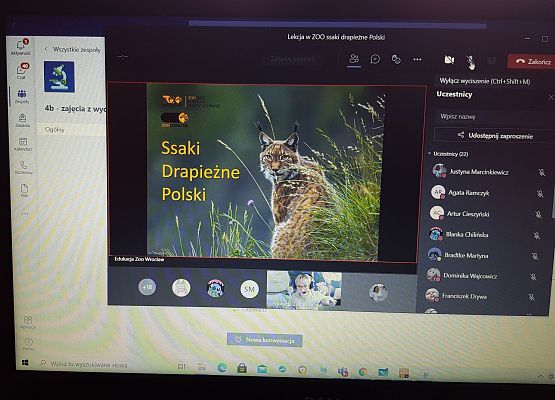
Task: Click the Wpisz nazwę search field
Action: coord(494,116)
